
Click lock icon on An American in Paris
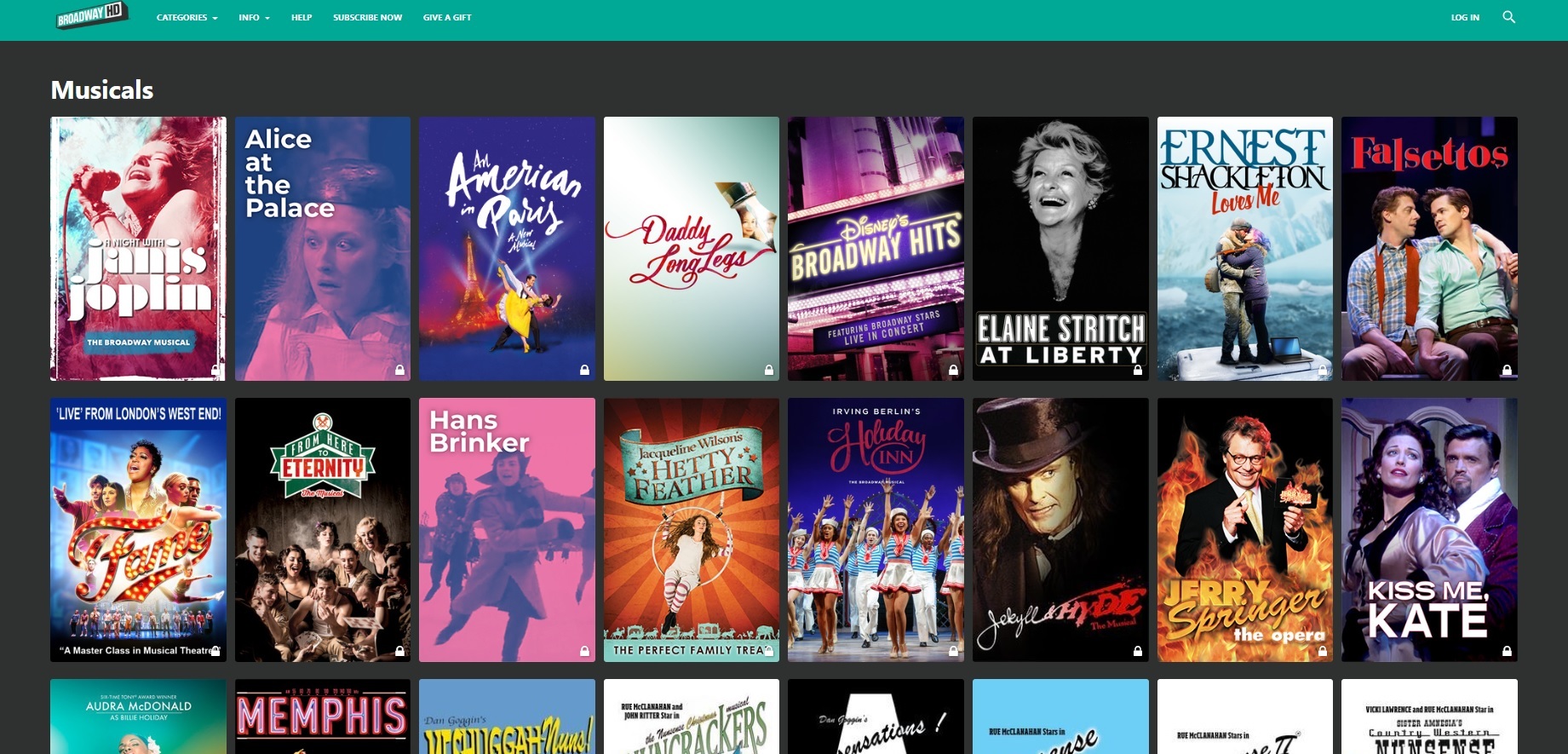[584, 371]
